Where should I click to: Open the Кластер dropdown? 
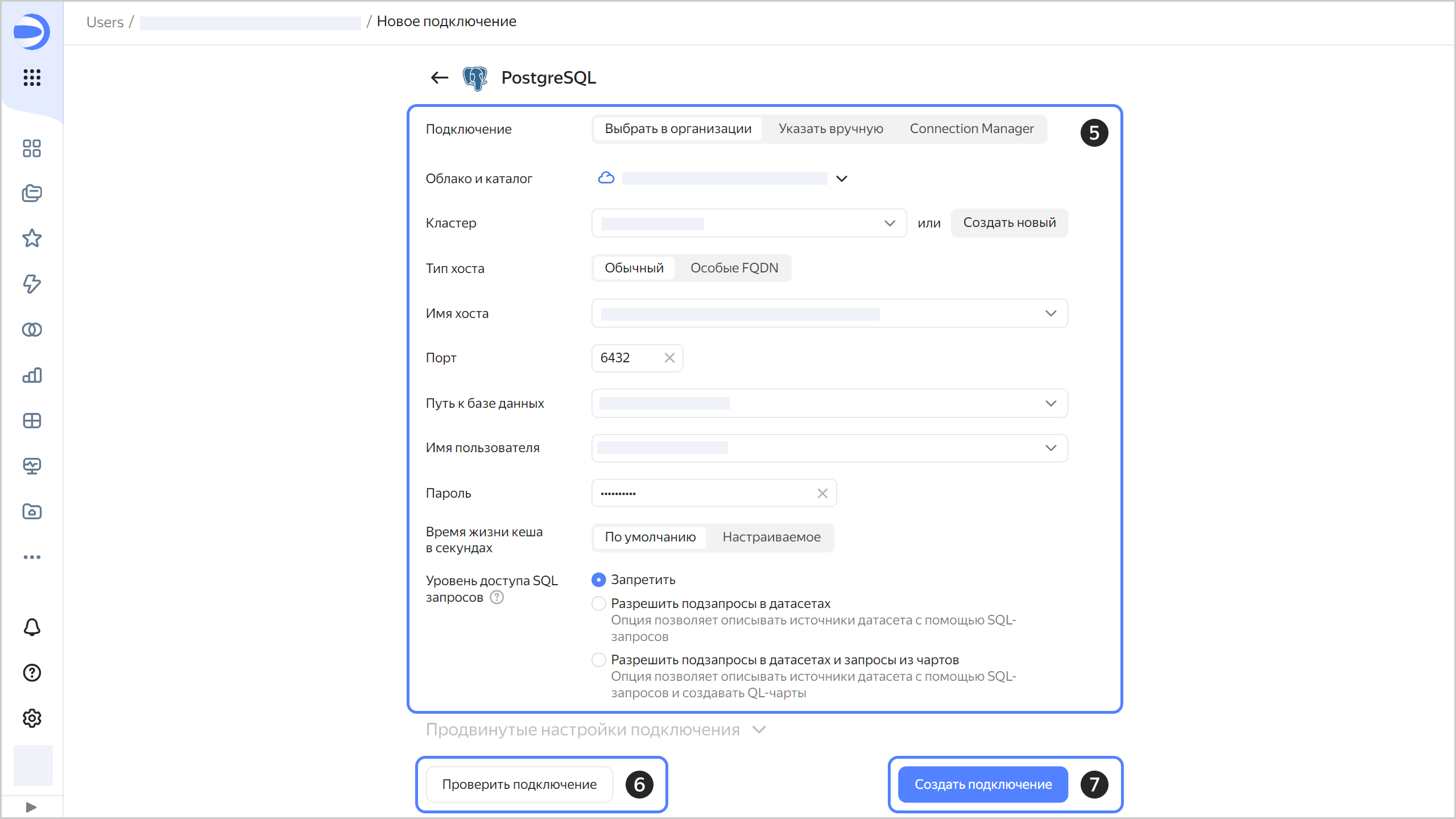click(x=748, y=223)
